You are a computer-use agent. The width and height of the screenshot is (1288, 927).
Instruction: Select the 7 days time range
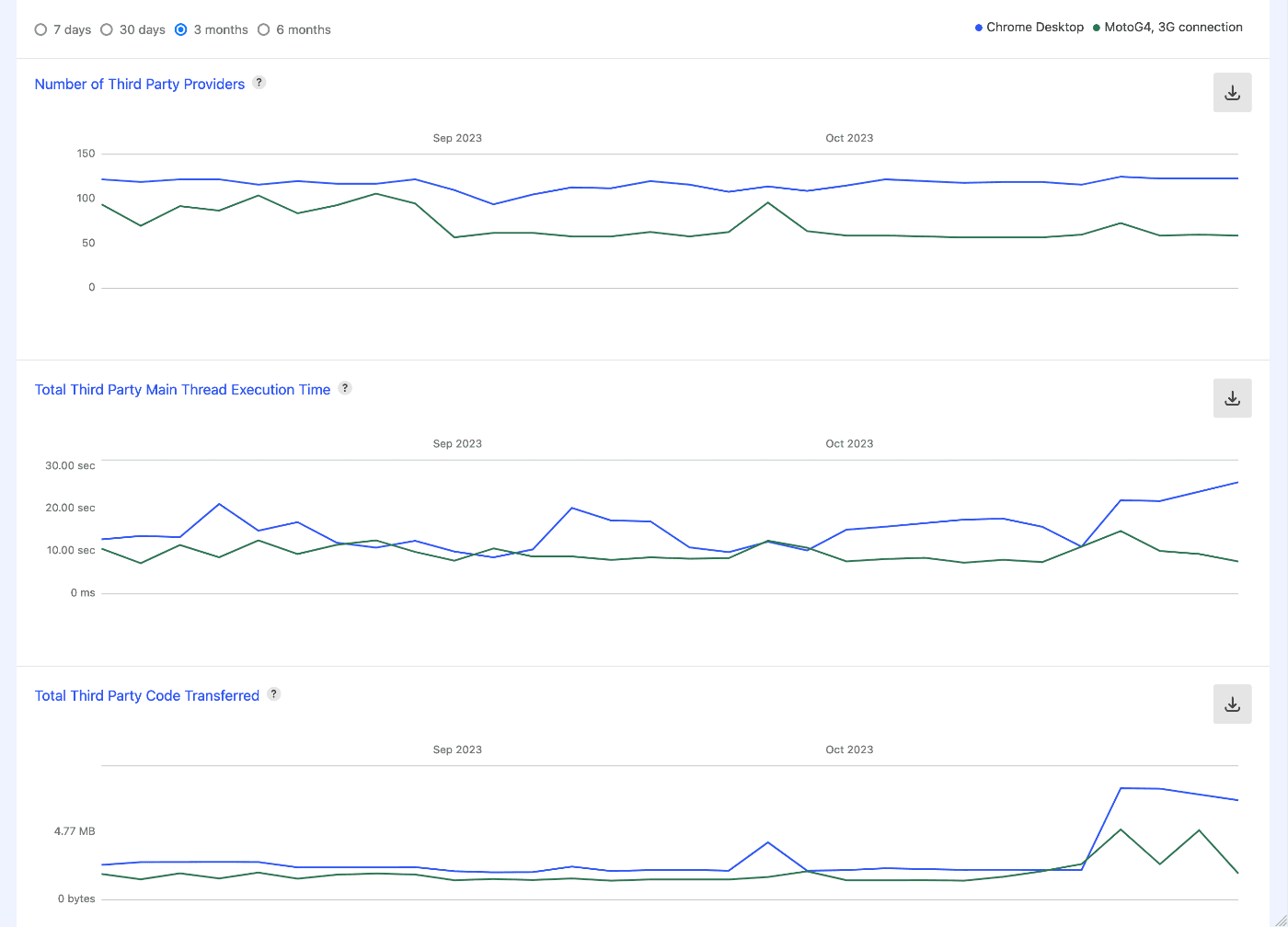40,29
